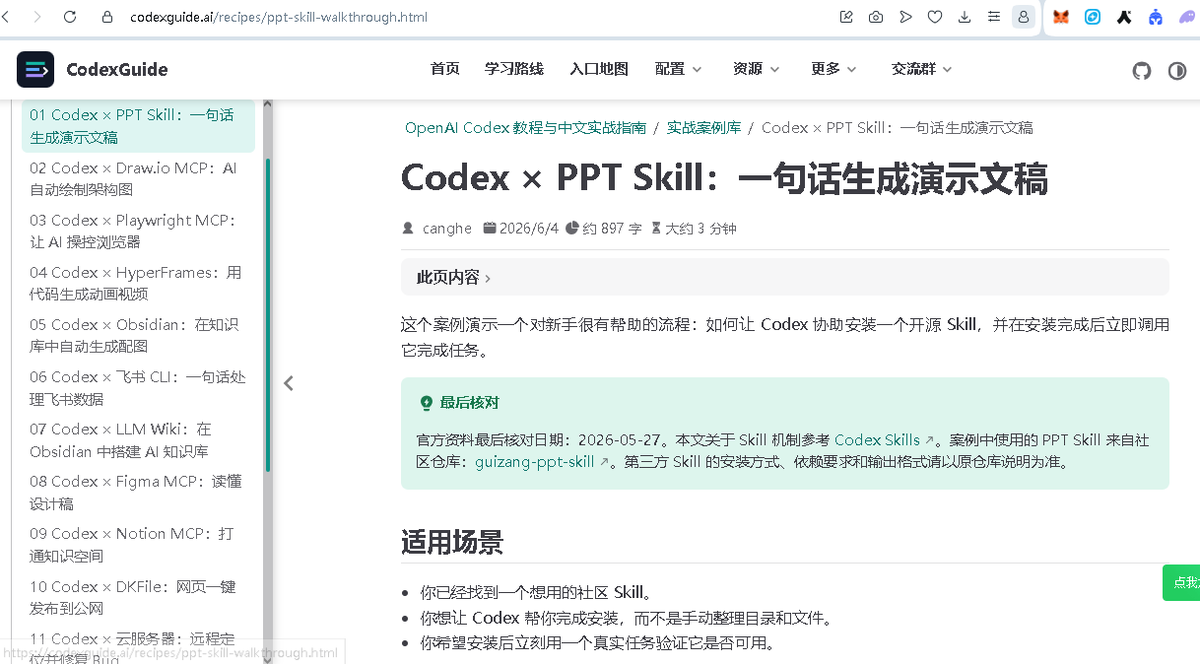Click the calendar icon next to 2026/6/4
1200x664 pixels.
pos(489,228)
